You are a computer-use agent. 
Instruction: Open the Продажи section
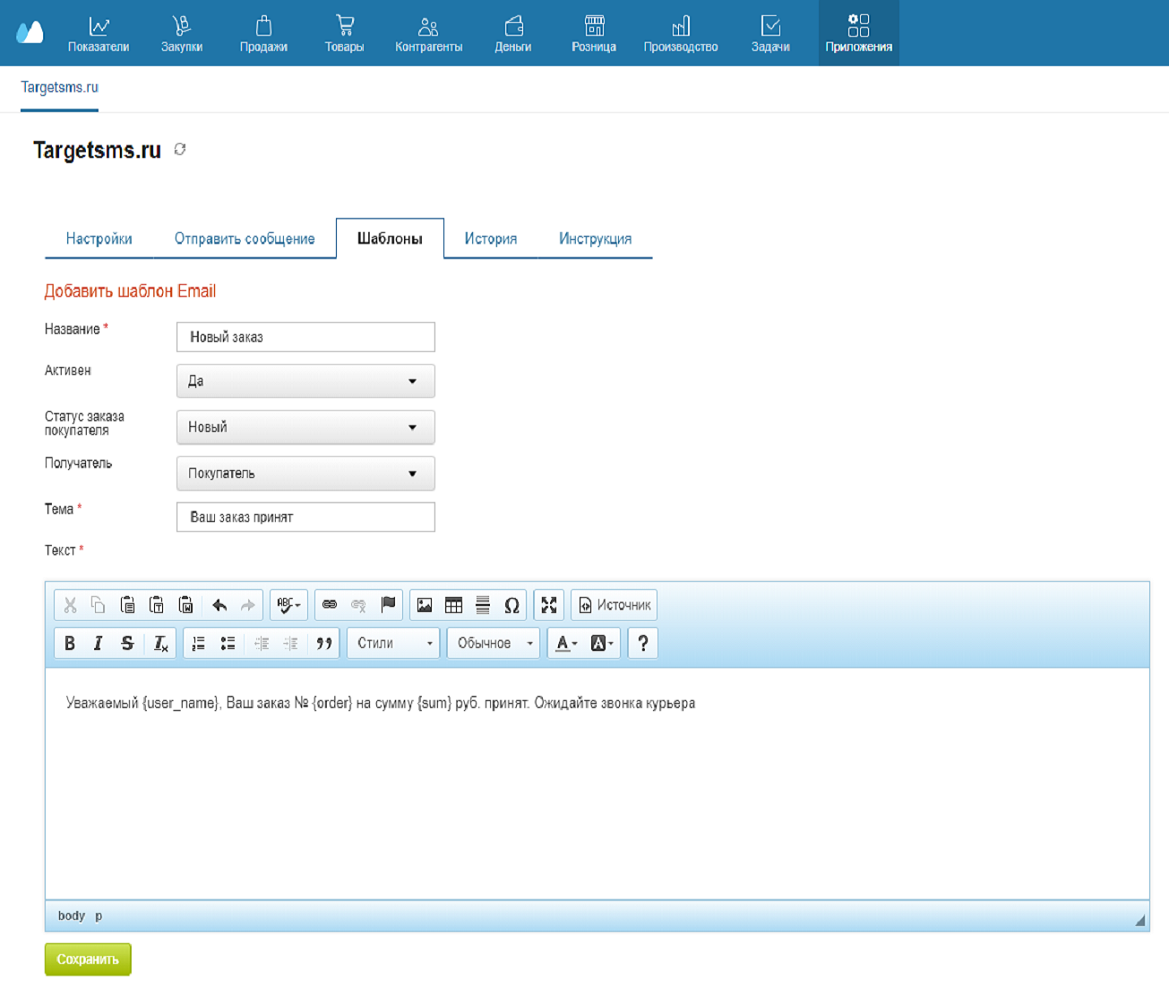[263, 33]
